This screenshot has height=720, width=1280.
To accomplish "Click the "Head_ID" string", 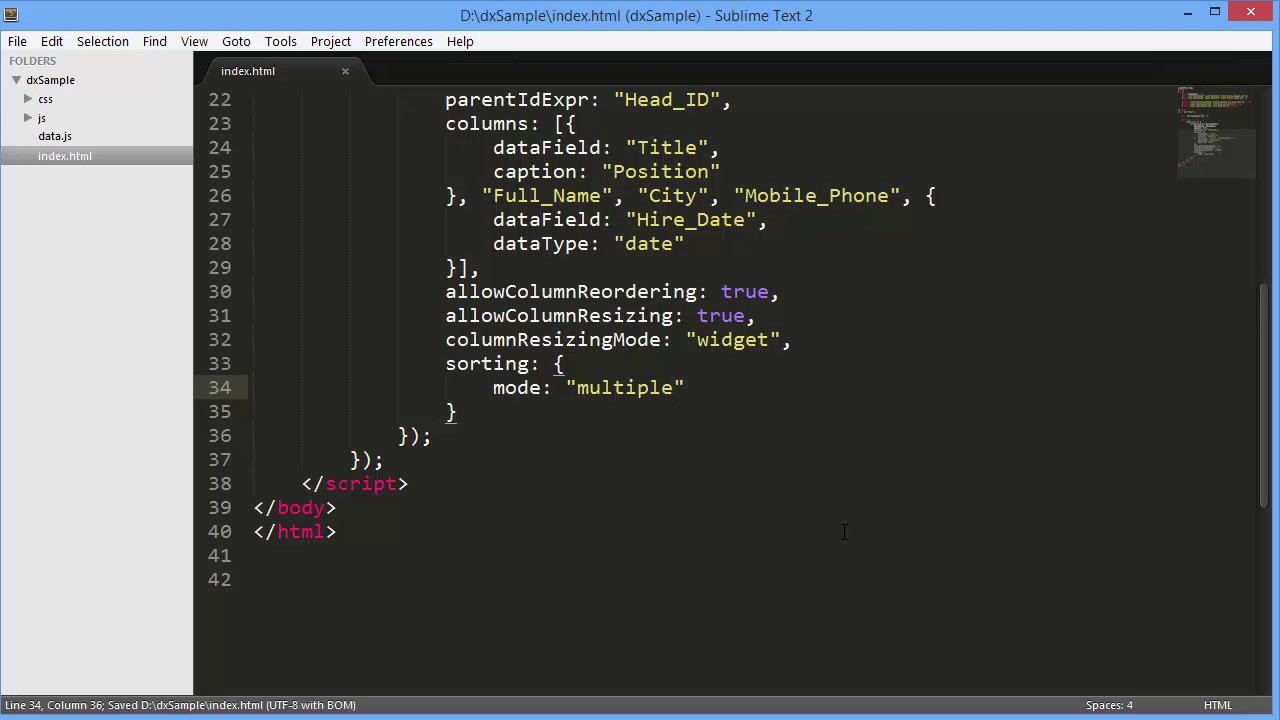I will click(667, 100).
